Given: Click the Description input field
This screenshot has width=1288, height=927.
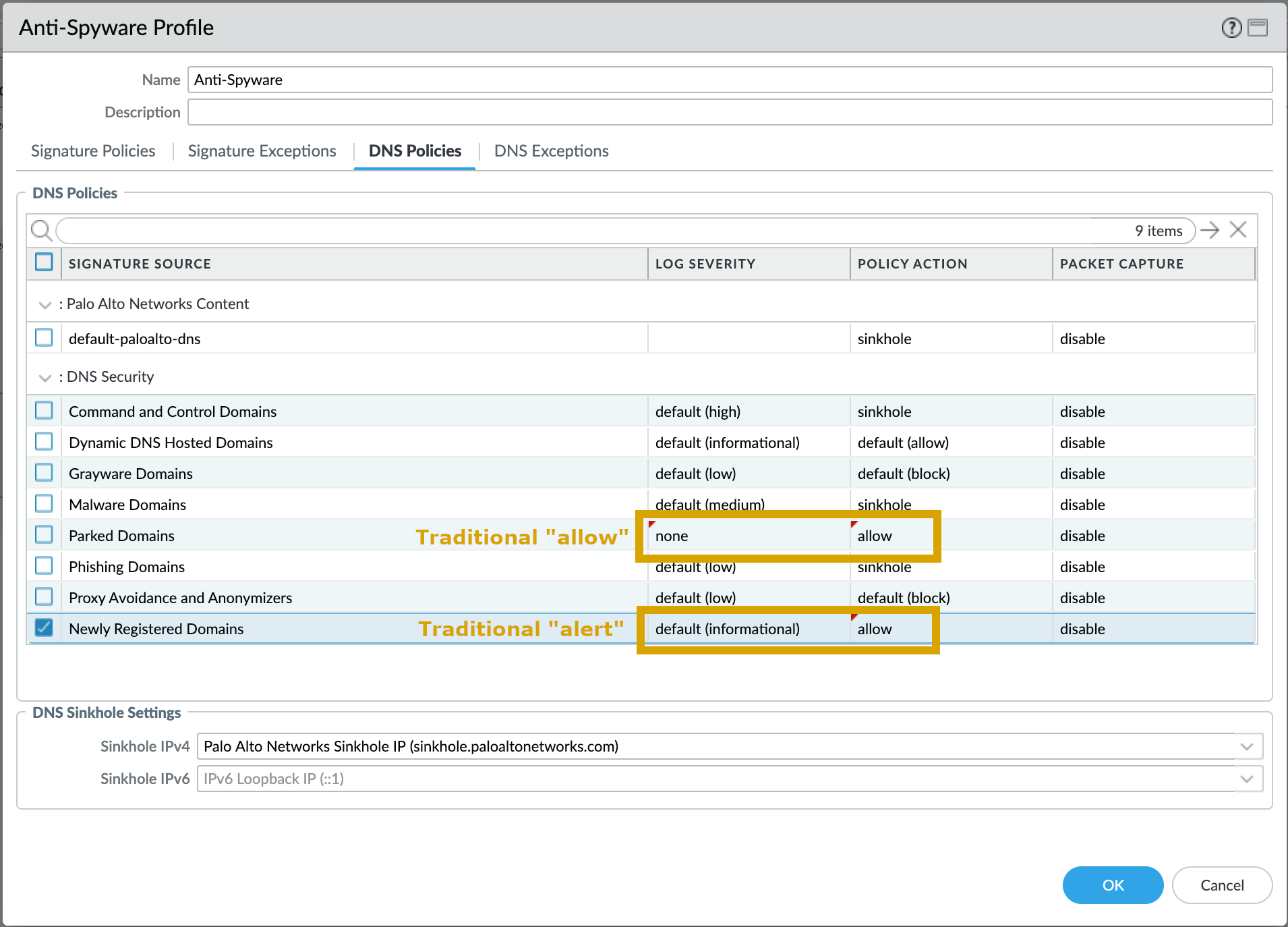Looking at the screenshot, I should (x=730, y=112).
